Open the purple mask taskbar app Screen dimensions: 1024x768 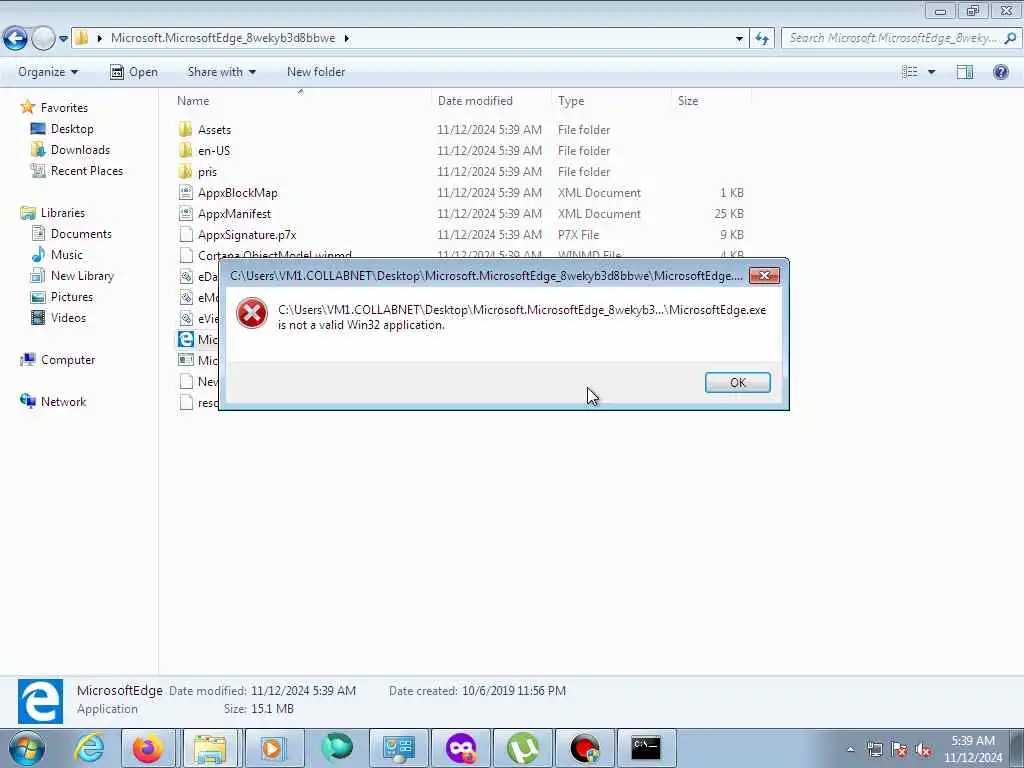(461, 748)
